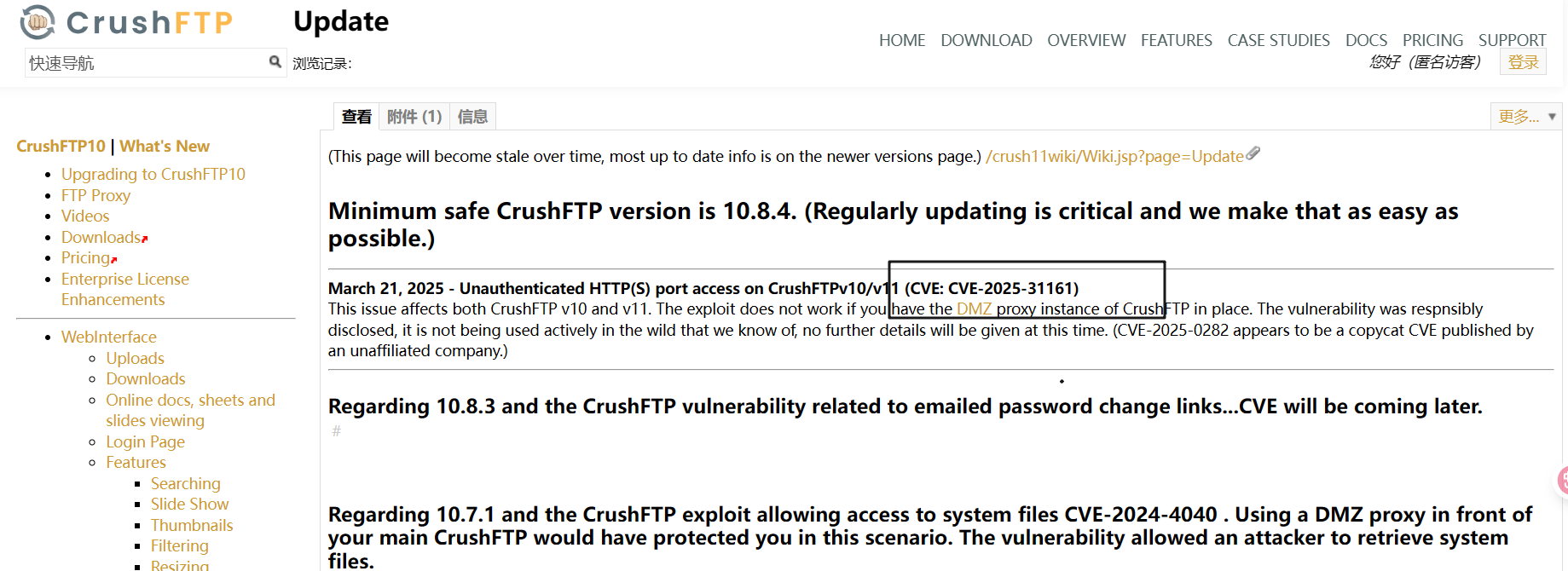Click the paperclip icon after the Update link
The width and height of the screenshot is (1568, 571).
(1253, 154)
